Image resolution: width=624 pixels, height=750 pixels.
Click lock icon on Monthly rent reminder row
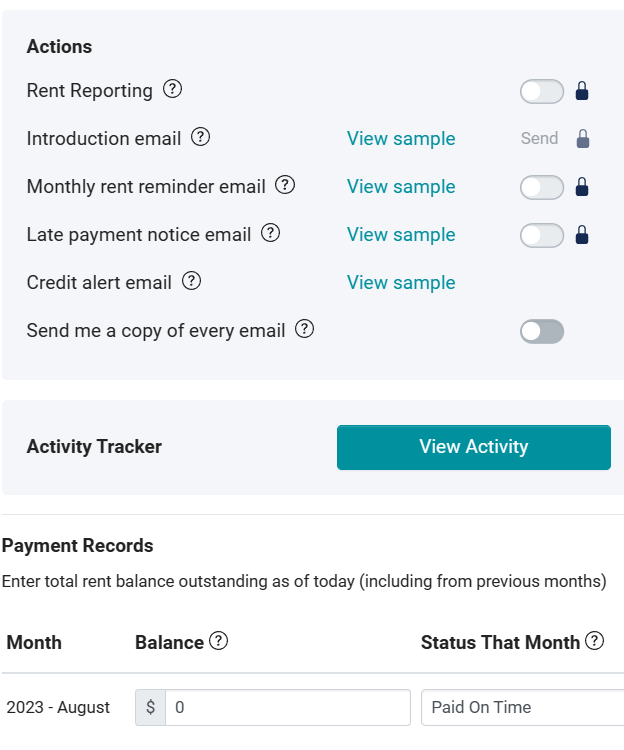point(582,187)
